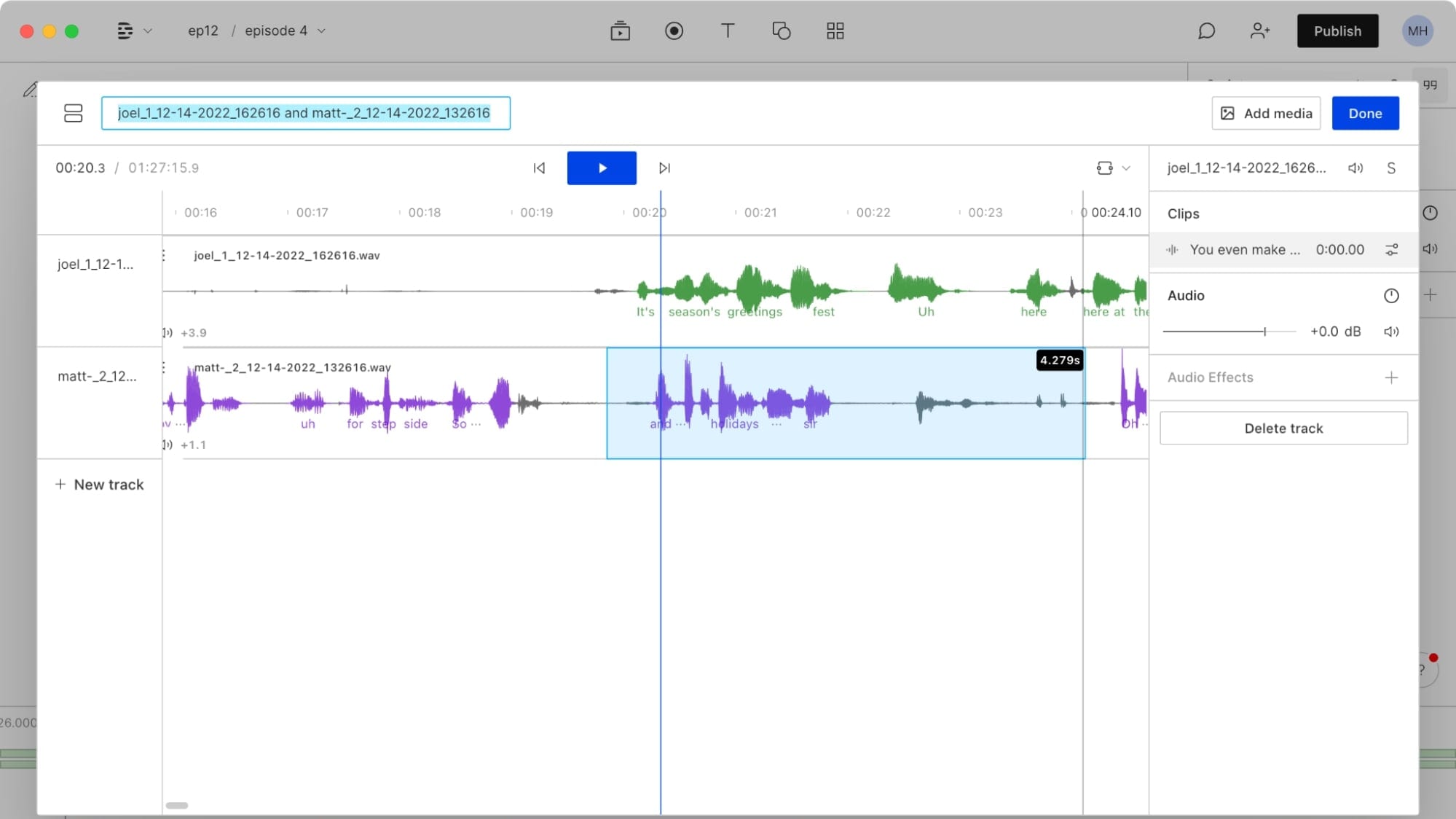Click the skip-to-start playback icon
Viewport: 1456px width, 819px height.
(x=540, y=167)
